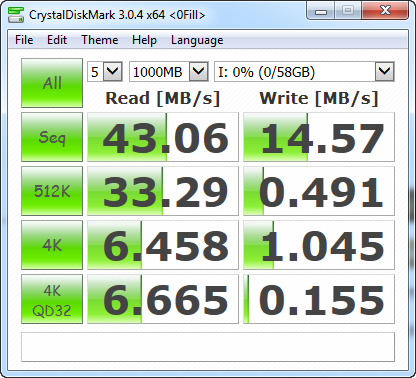Minimize the CrystalDiskMark window
Image resolution: width=416 pixels, height=378 pixels.
point(321,12)
